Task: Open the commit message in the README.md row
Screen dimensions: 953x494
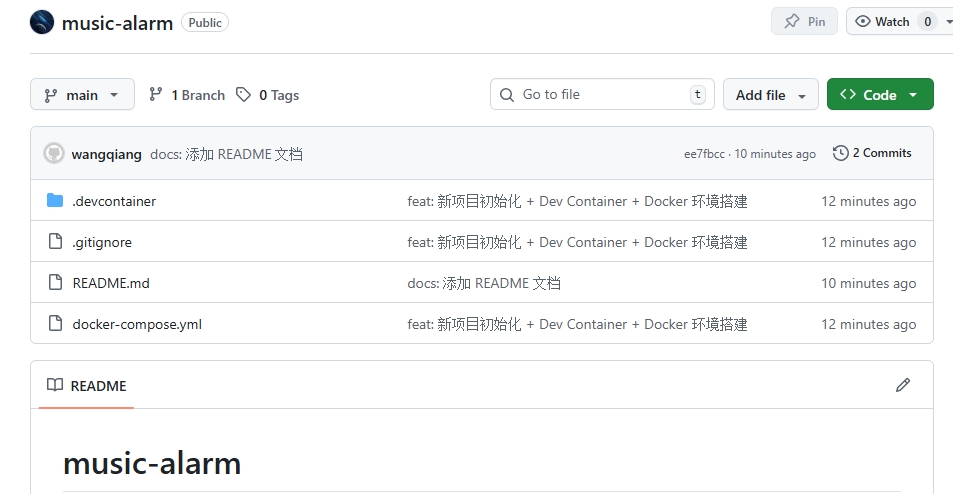Action: 484,283
